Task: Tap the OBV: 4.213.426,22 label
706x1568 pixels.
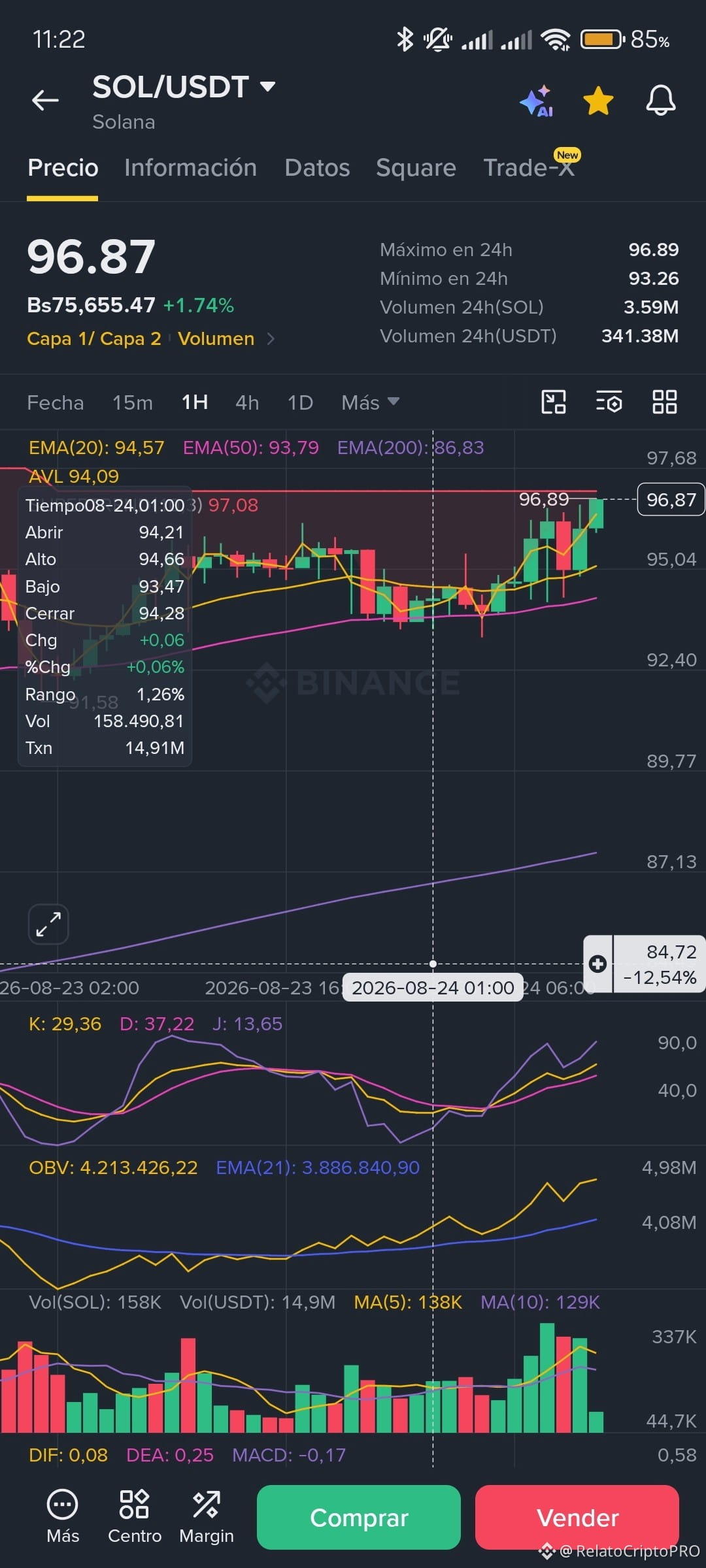Action: click(x=113, y=1168)
